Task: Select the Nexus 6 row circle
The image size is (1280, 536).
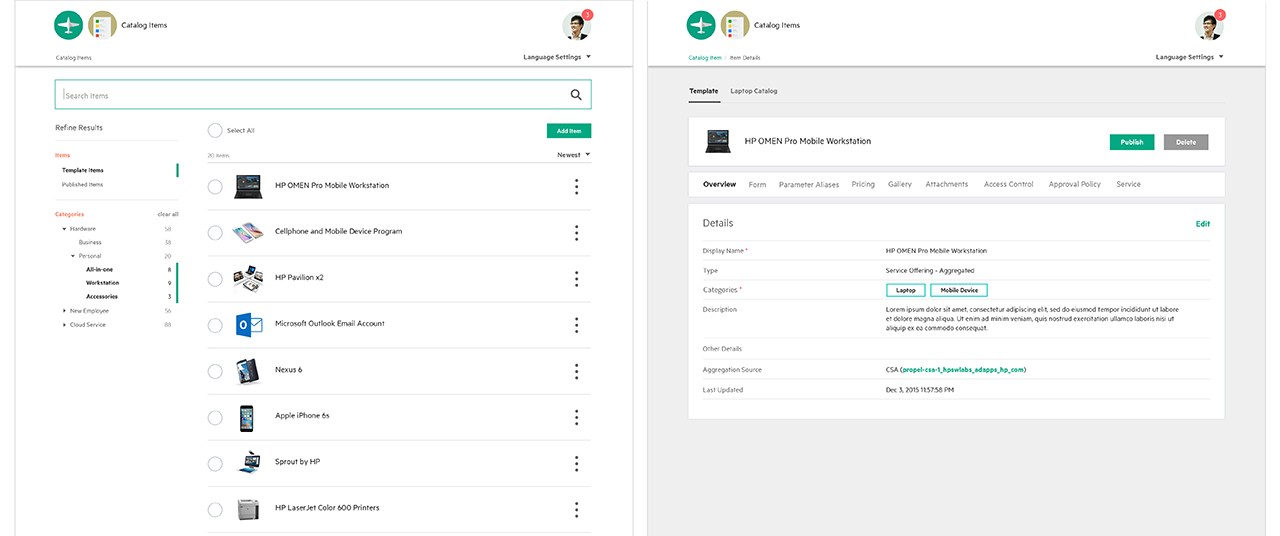Action: pos(215,371)
